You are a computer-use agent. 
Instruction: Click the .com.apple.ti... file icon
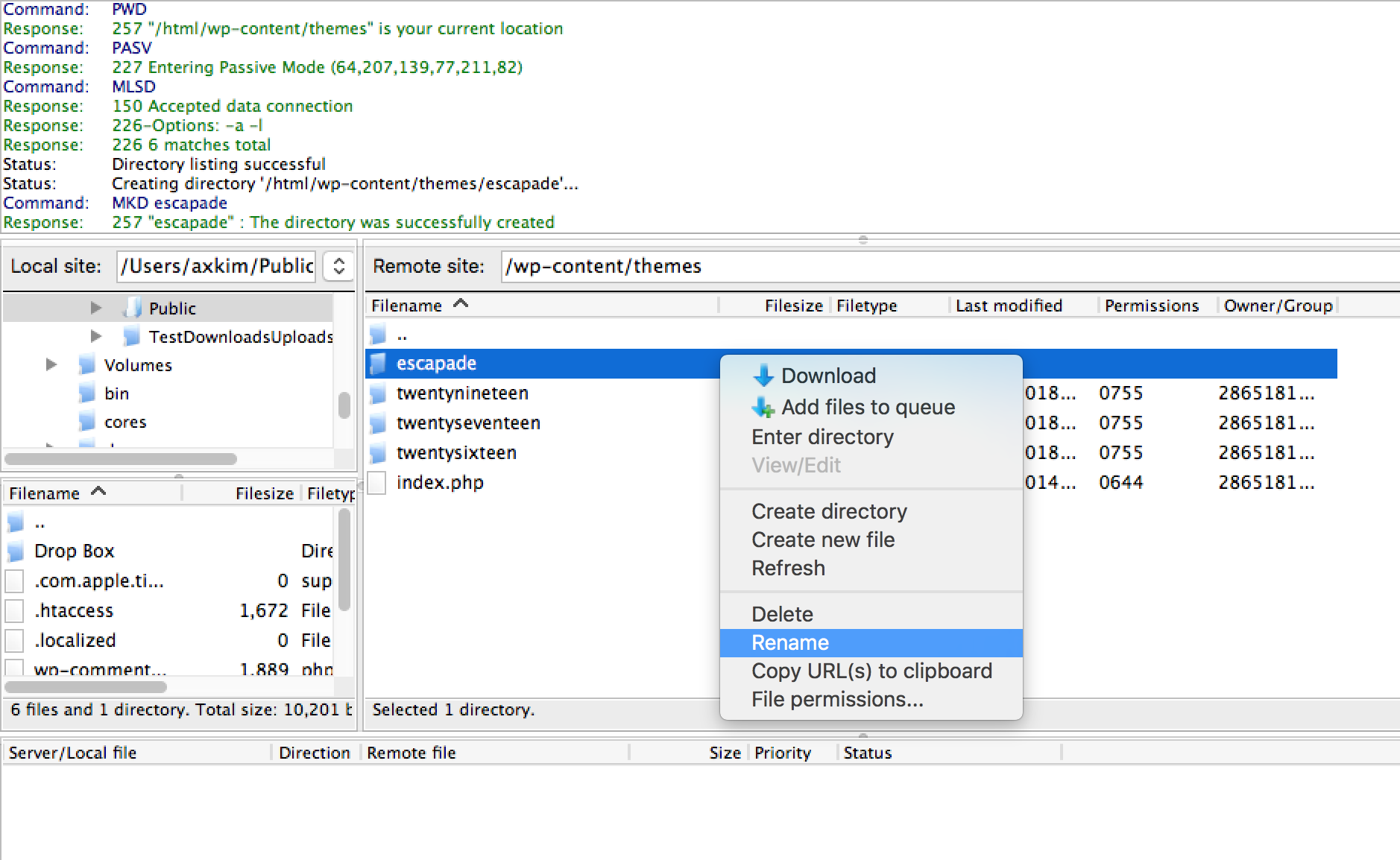point(15,581)
